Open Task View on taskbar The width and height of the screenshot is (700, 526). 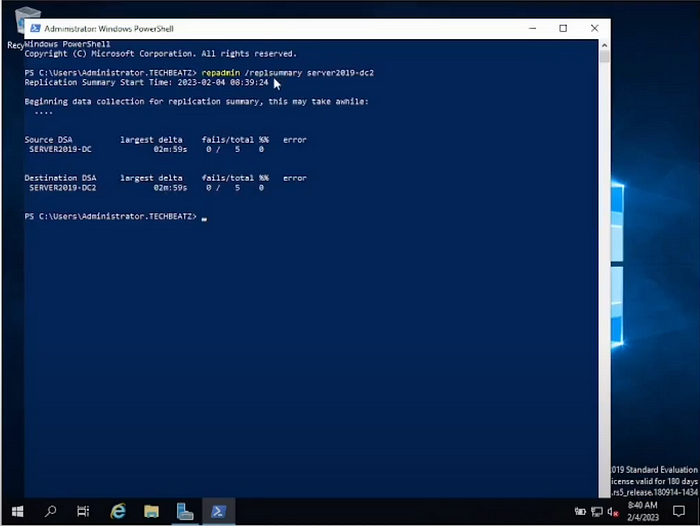(x=83, y=511)
